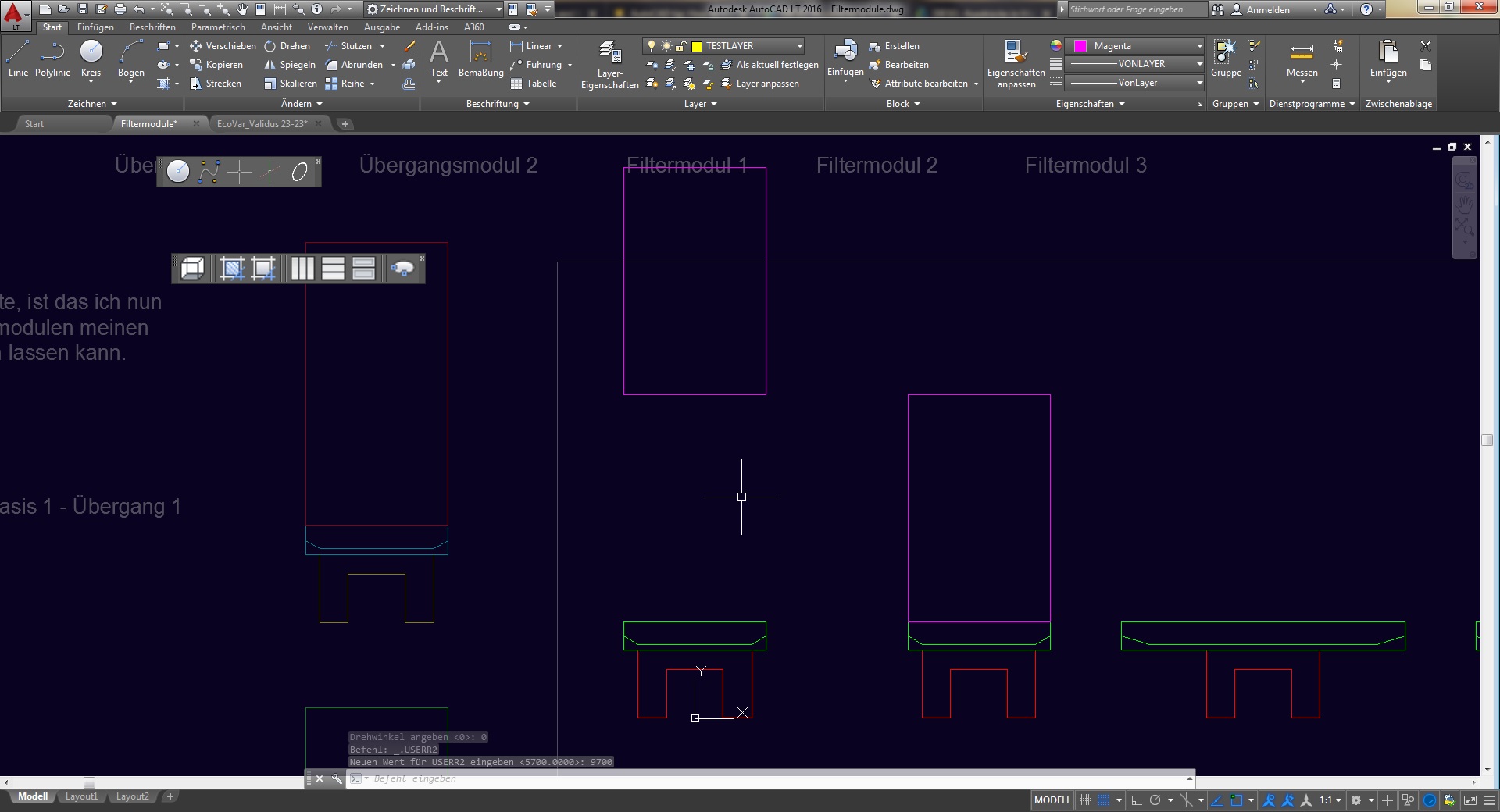Use the Spiegeln mirror tool
The height and width of the screenshot is (812, 1500).
tap(290, 65)
